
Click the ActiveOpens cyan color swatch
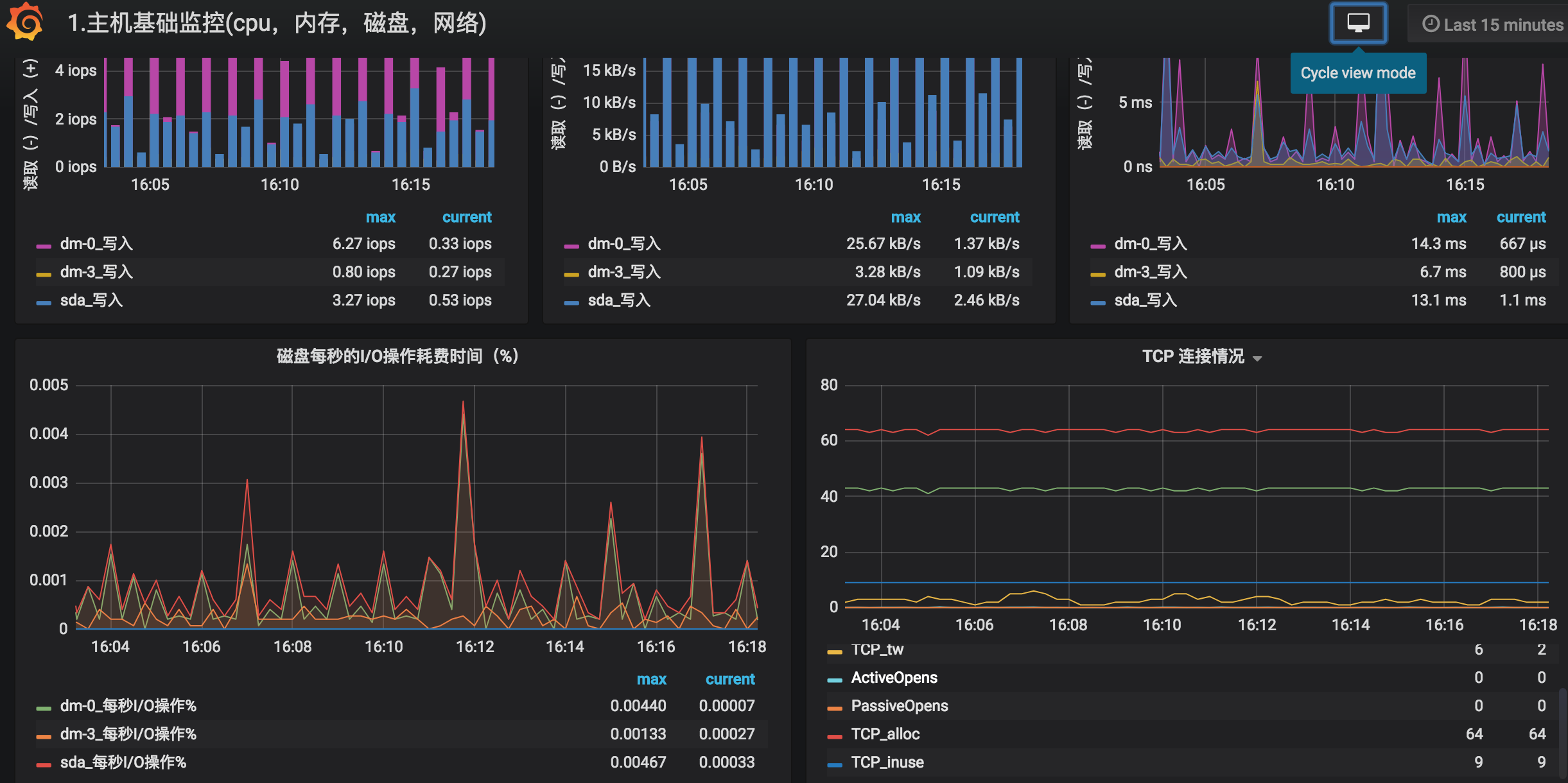pyautogui.click(x=835, y=680)
